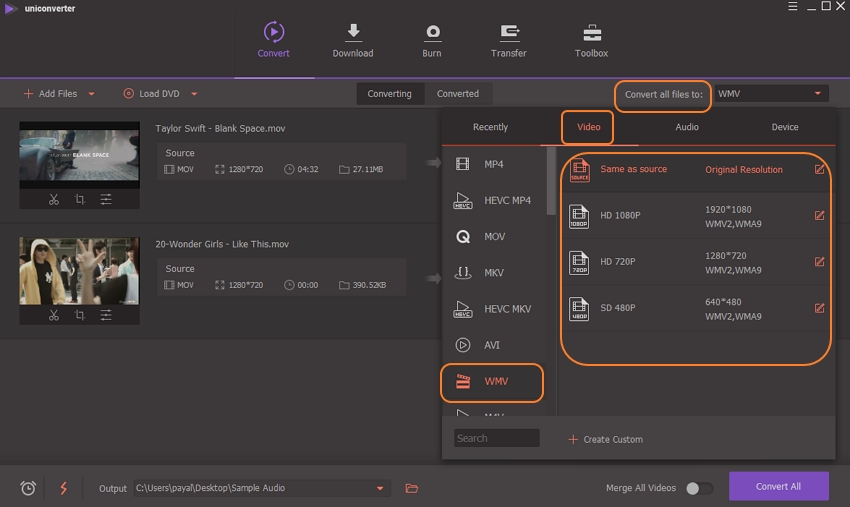Open the Recently tab
The width and height of the screenshot is (850, 507).
[491, 127]
